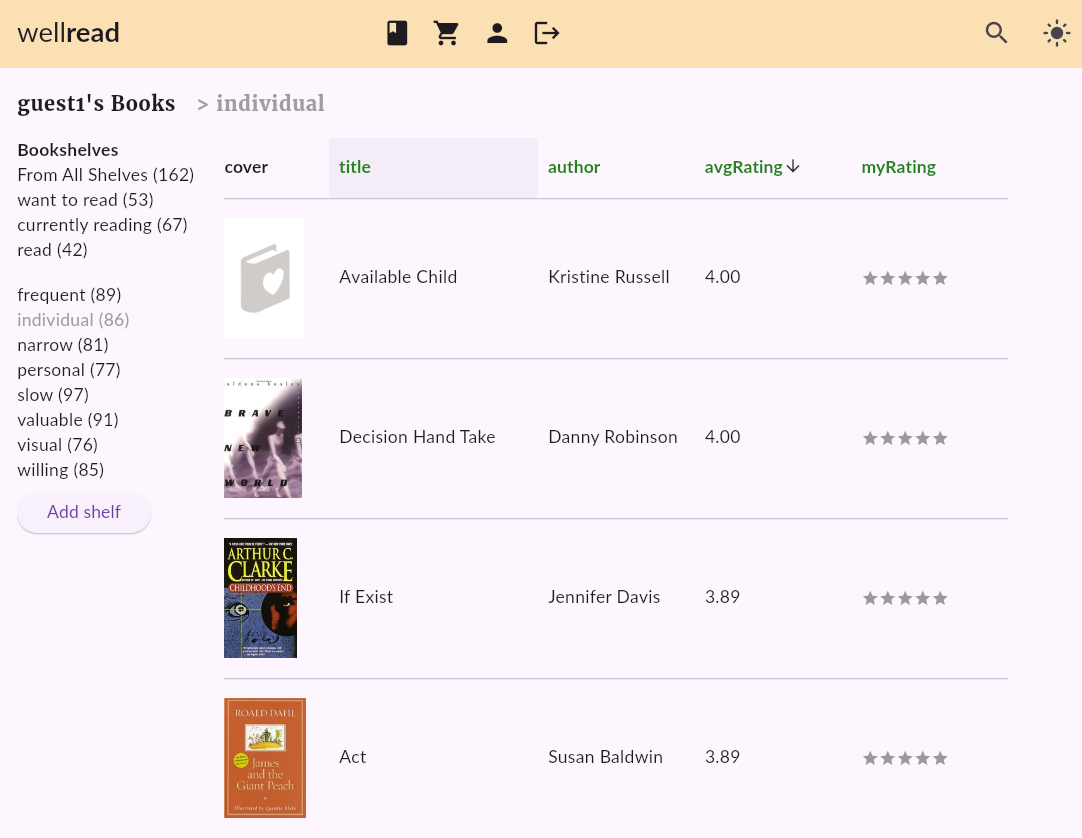Click the Add shelf button

[x=84, y=512]
